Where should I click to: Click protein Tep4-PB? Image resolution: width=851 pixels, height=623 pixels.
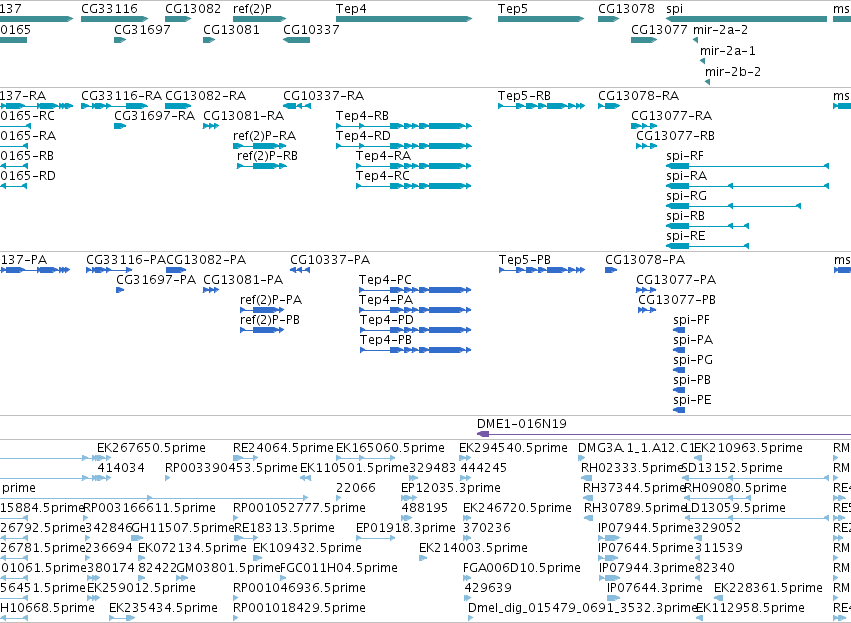[415, 350]
